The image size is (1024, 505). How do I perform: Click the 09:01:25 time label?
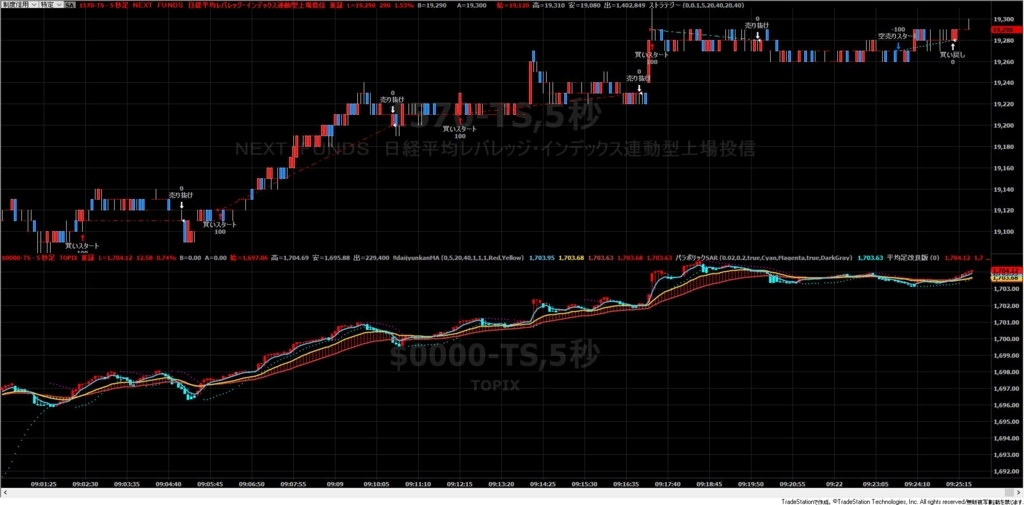(42, 485)
